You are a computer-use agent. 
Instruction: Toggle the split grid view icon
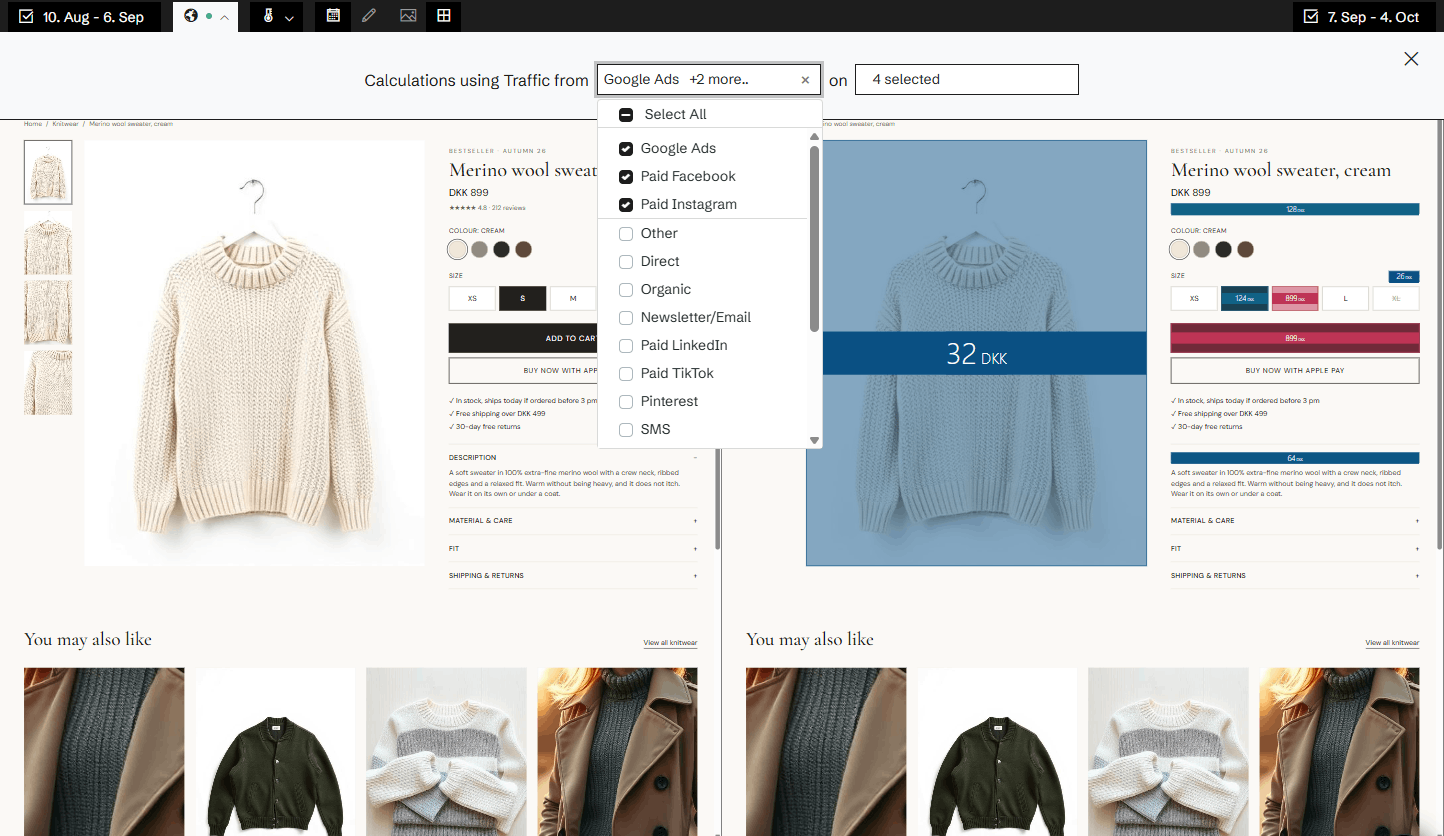click(443, 16)
